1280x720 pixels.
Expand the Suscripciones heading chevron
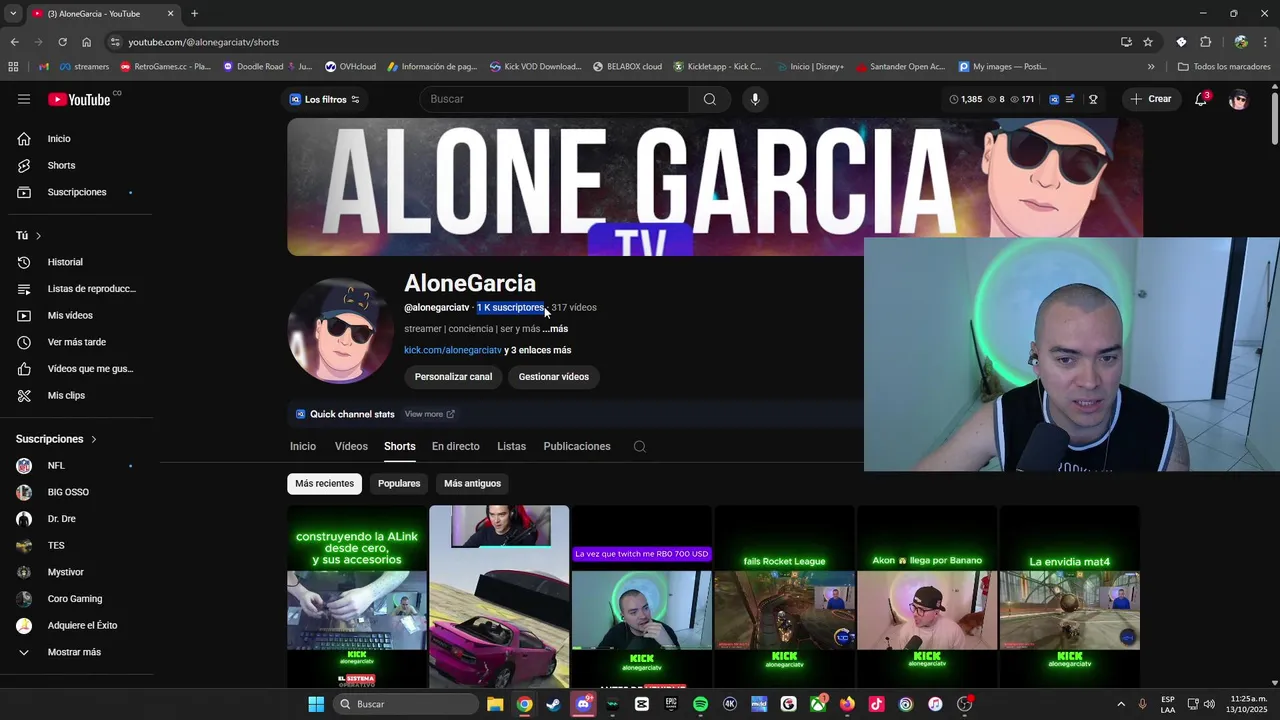tap(94, 439)
